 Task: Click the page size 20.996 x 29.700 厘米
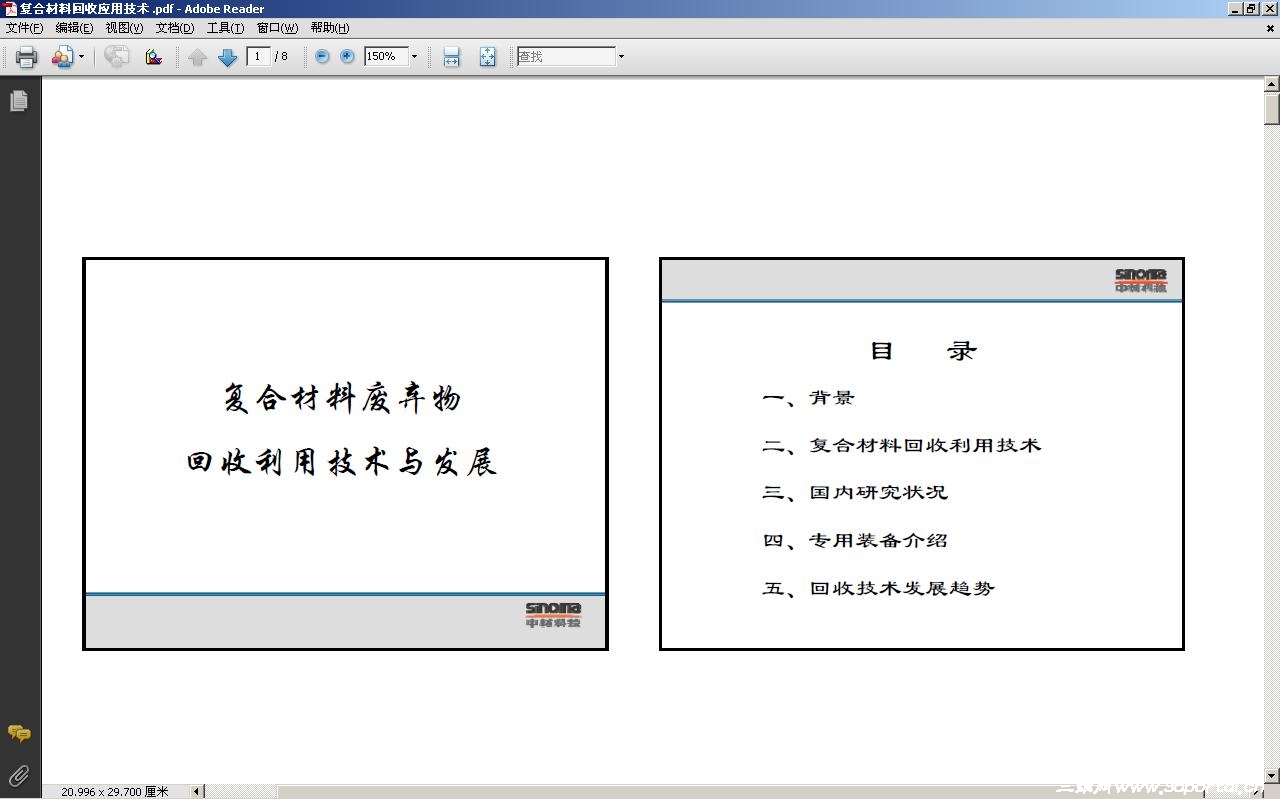(x=114, y=792)
